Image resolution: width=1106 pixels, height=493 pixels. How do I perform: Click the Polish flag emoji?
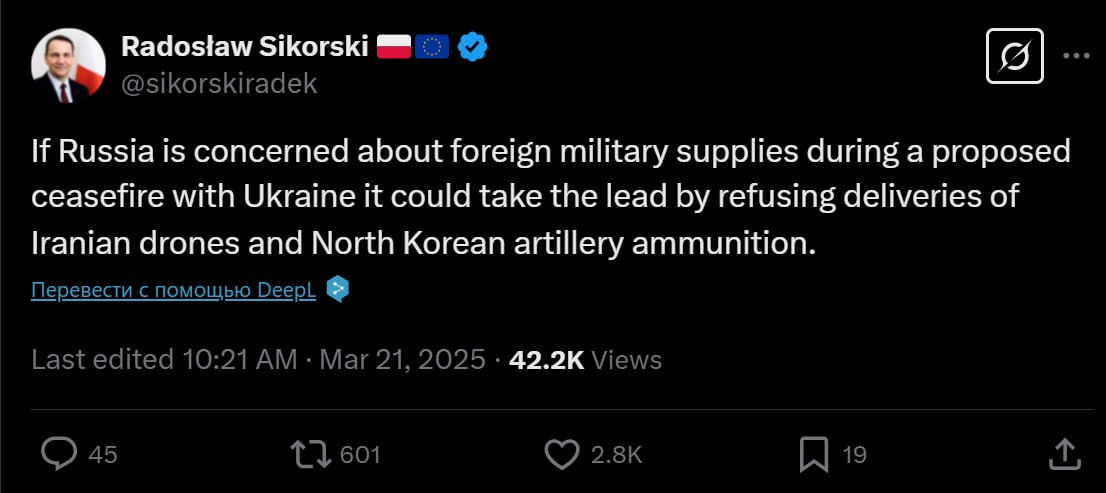[394, 46]
